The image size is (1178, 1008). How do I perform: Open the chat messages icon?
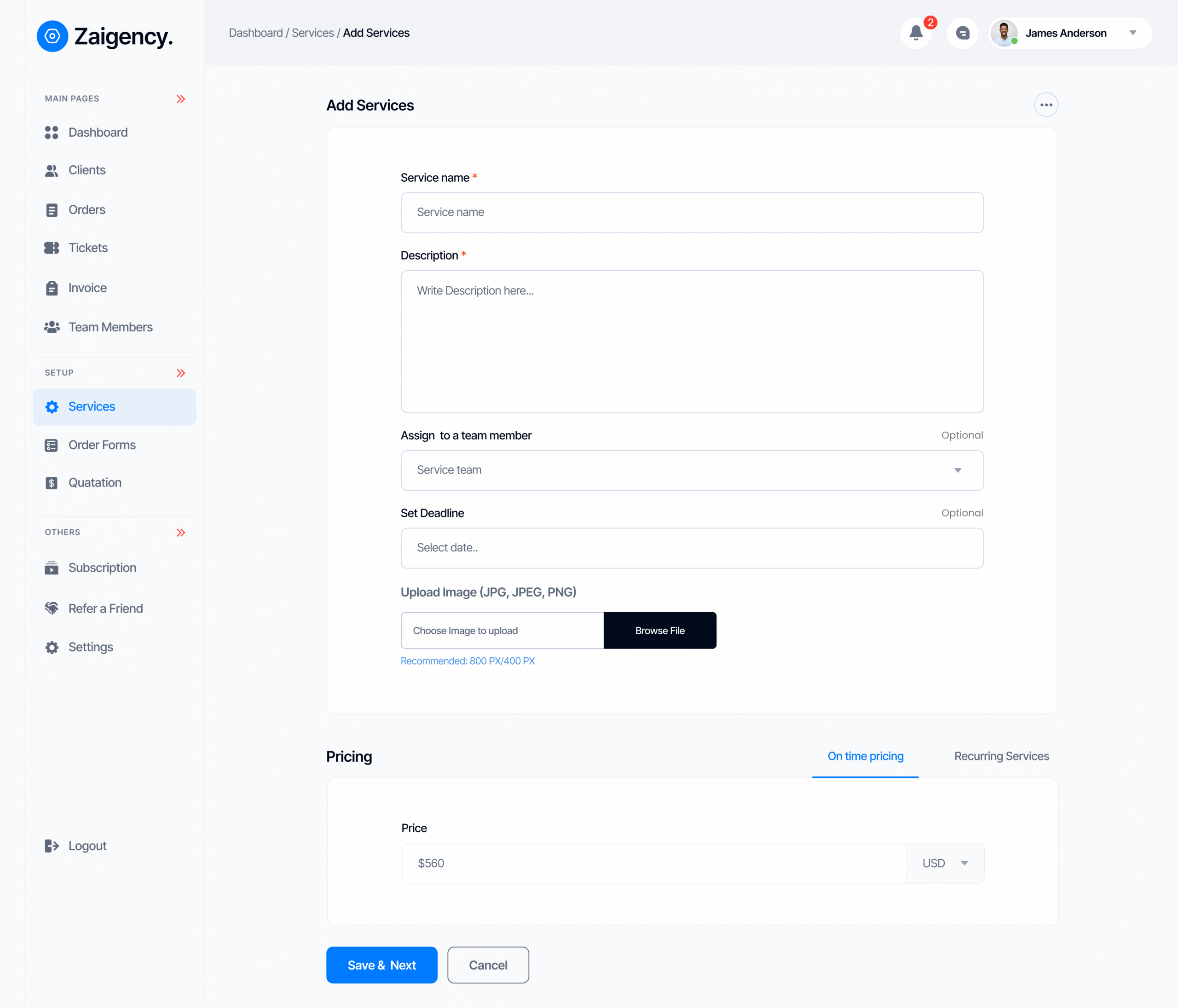point(962,33)
